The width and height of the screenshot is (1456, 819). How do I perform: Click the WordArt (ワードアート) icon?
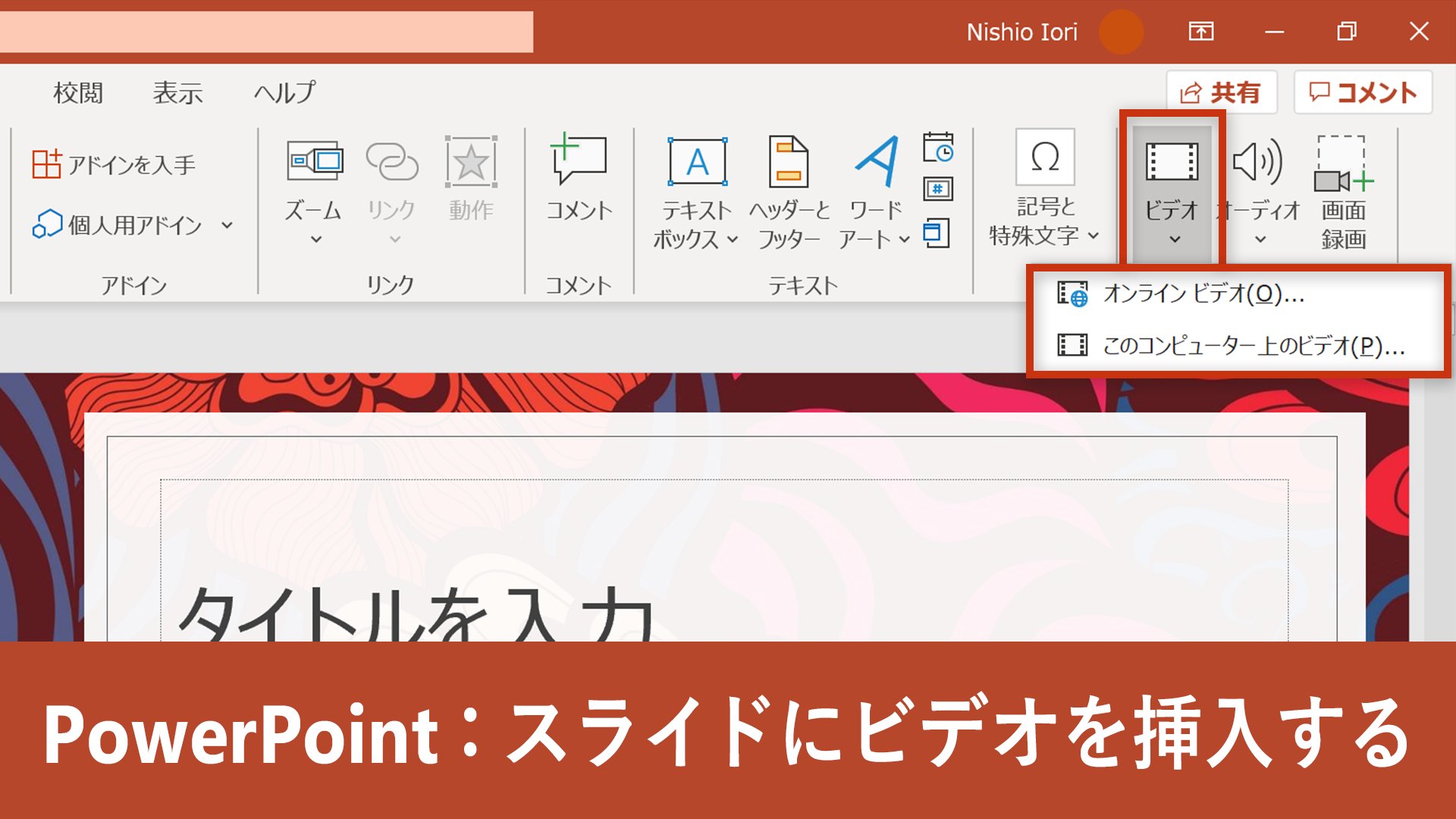(x=877, y=162)
